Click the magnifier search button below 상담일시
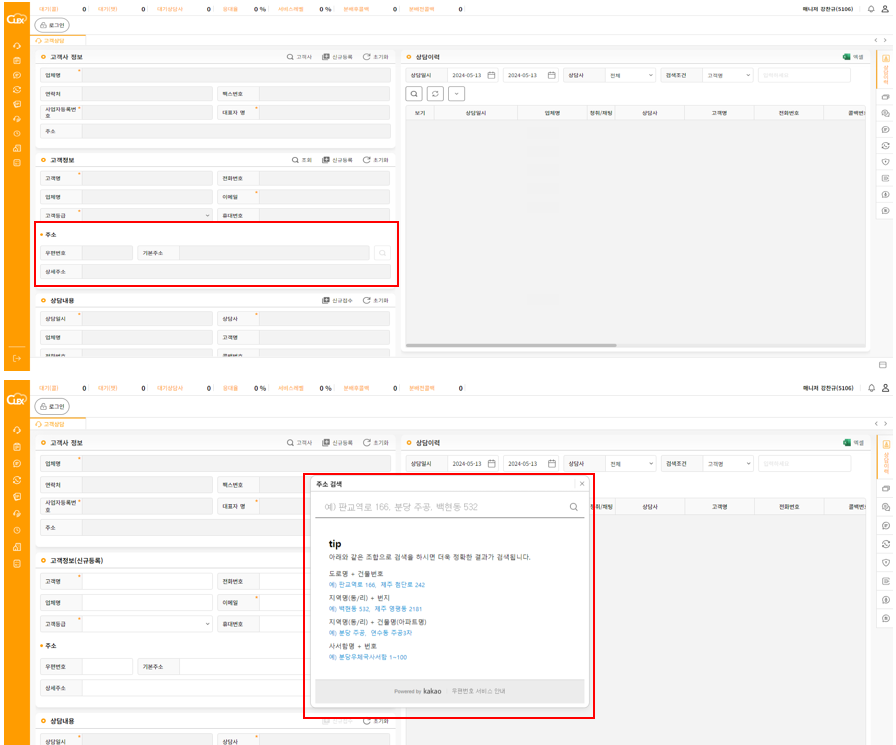Viewport: 896px width, 745px height. 414,93
